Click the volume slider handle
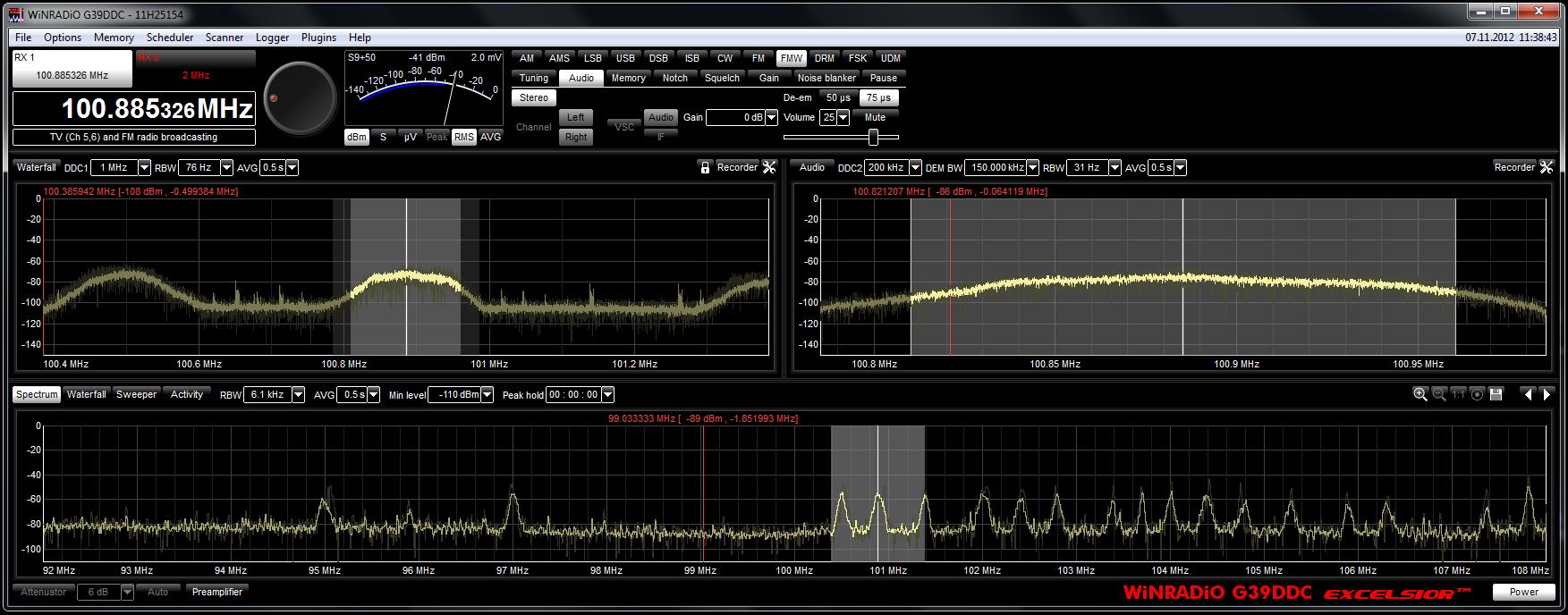Screen dimensions: 1568x615 coord(873,137)
